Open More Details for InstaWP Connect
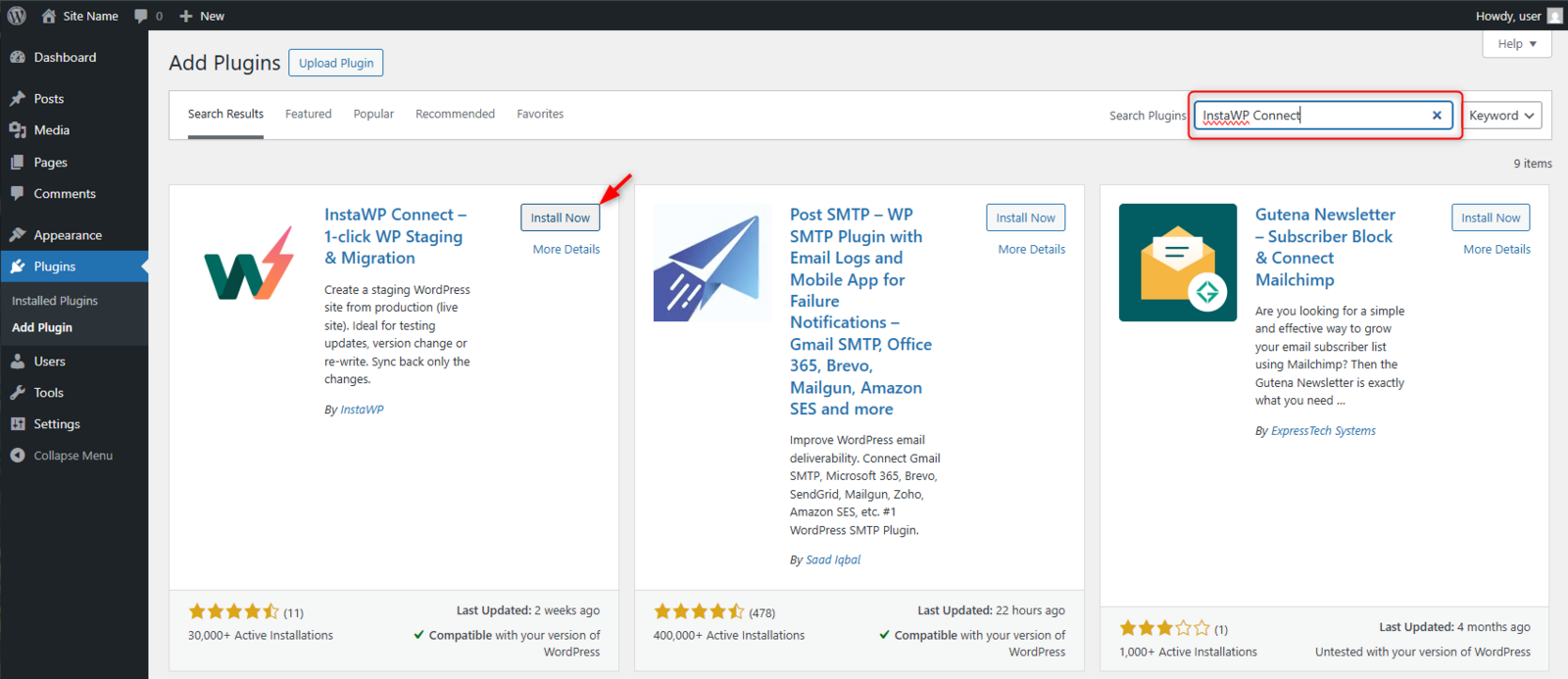 566,250
